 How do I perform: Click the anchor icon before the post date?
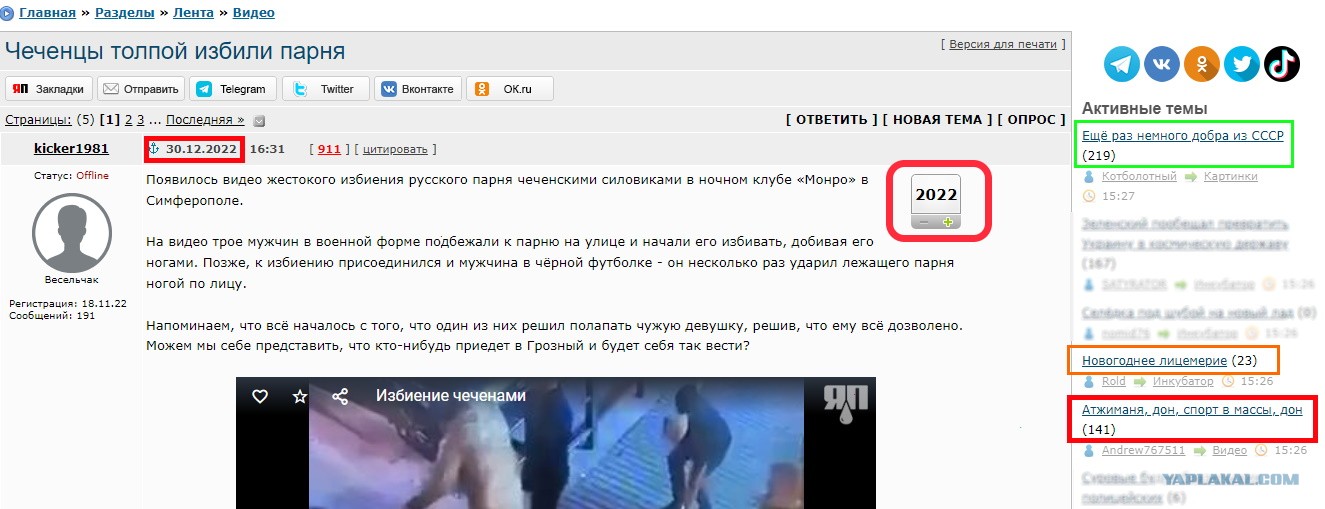154,149
